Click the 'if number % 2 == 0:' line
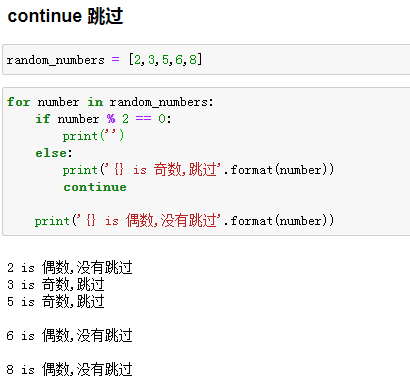Image resolution: width=410 pixels, height=376 pixels. 104,119
